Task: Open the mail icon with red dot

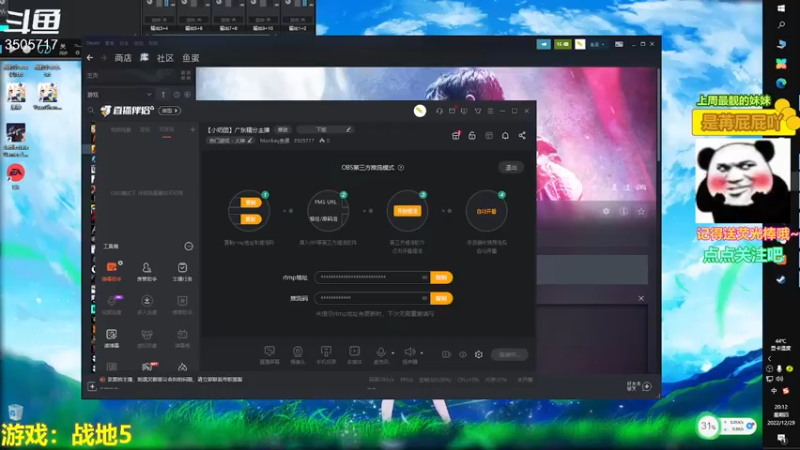Action: (x=452, y=111)
